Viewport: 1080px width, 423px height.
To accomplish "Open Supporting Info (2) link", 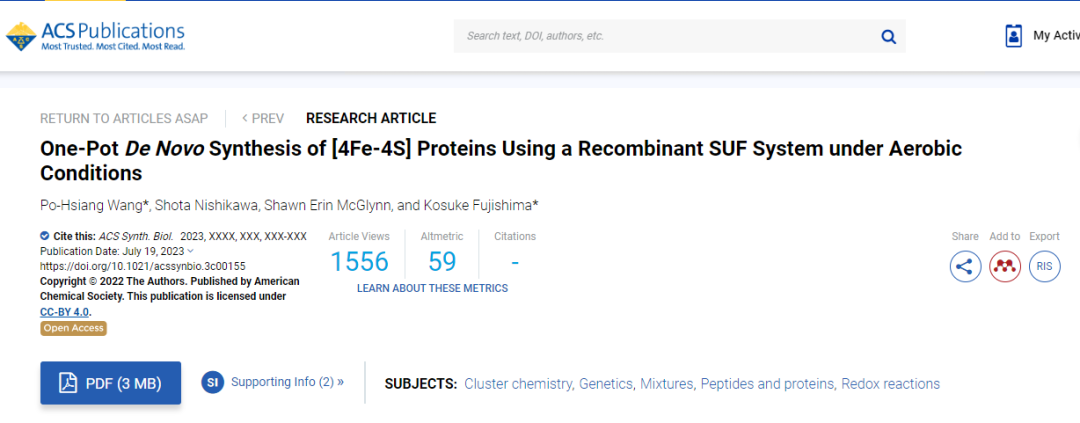I will point(287,382).
